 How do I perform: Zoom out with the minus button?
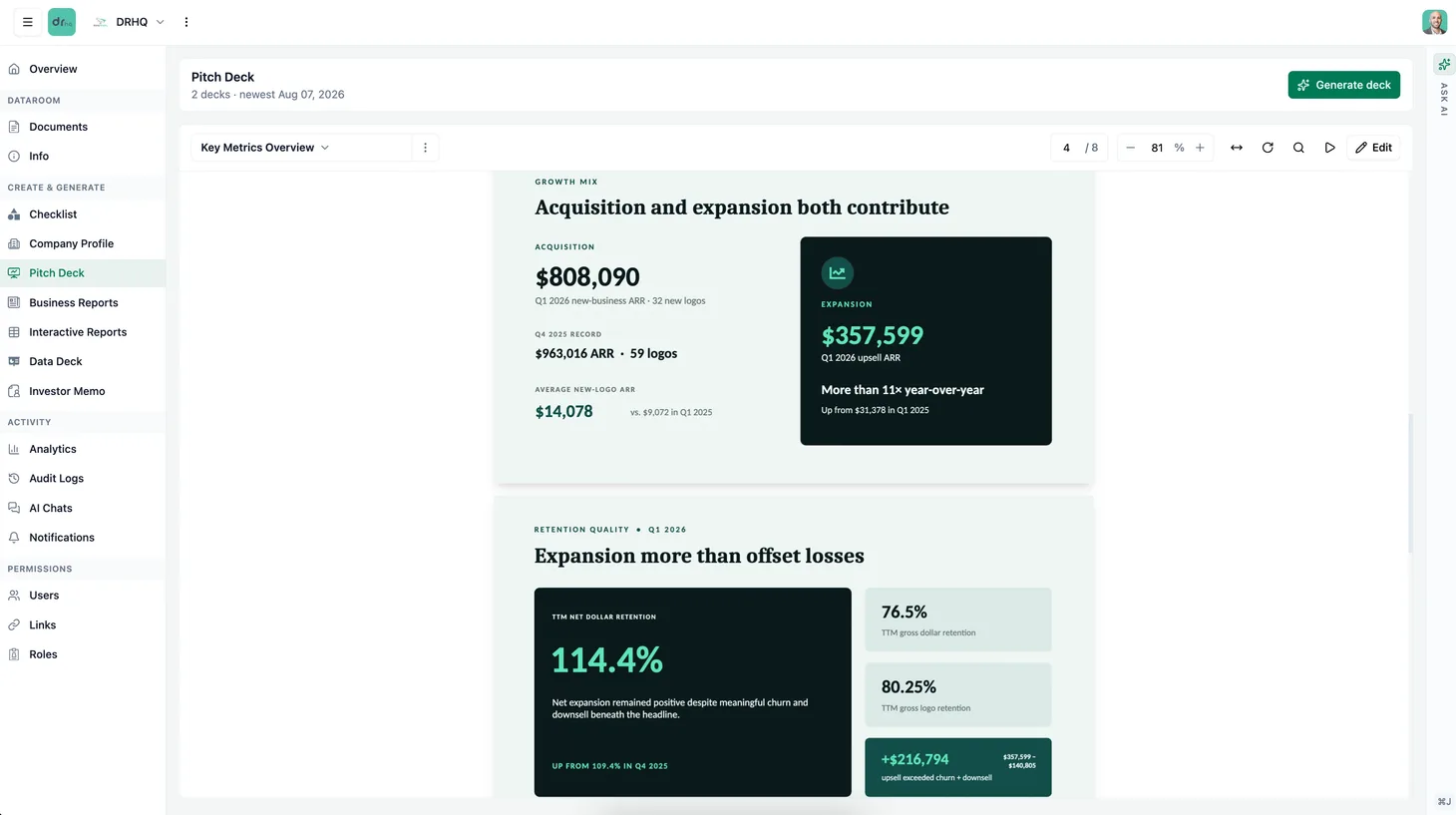(1130, 148)
